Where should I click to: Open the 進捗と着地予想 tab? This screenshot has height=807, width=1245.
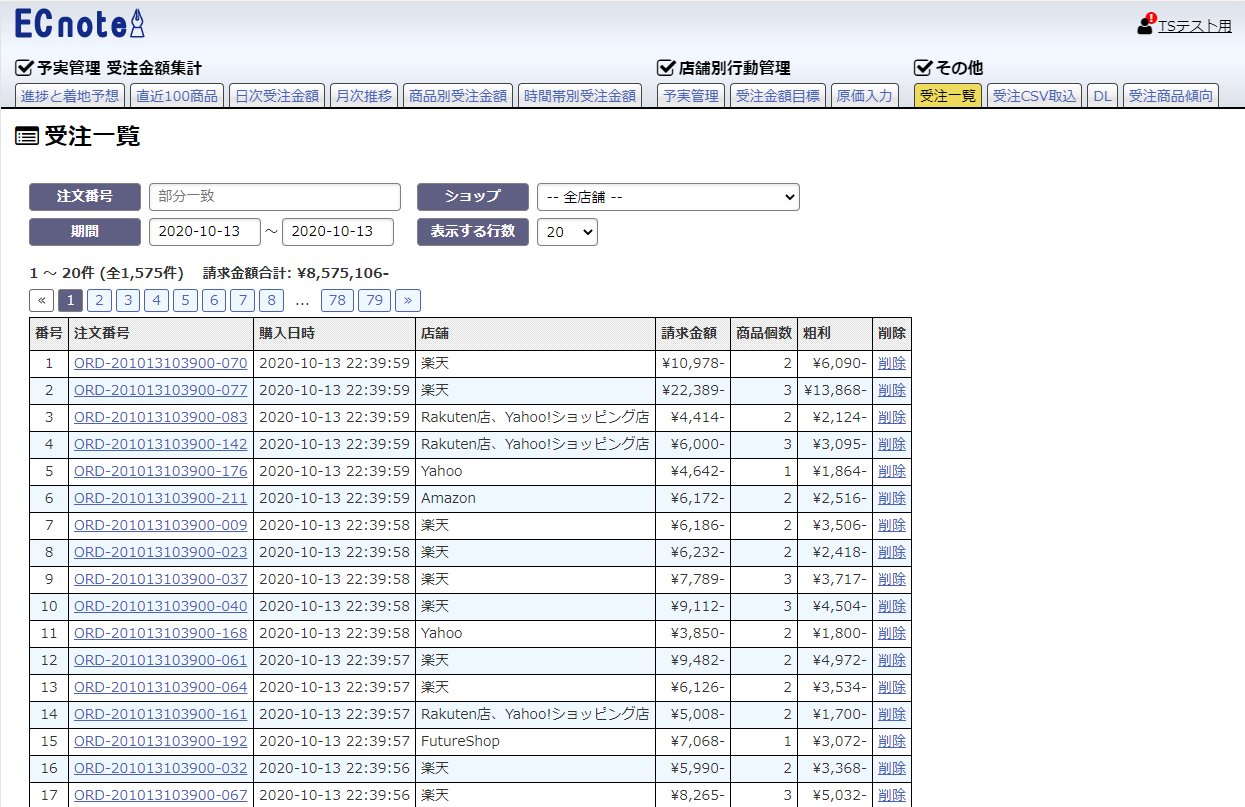pyautogui.click(x=70, y=96)
